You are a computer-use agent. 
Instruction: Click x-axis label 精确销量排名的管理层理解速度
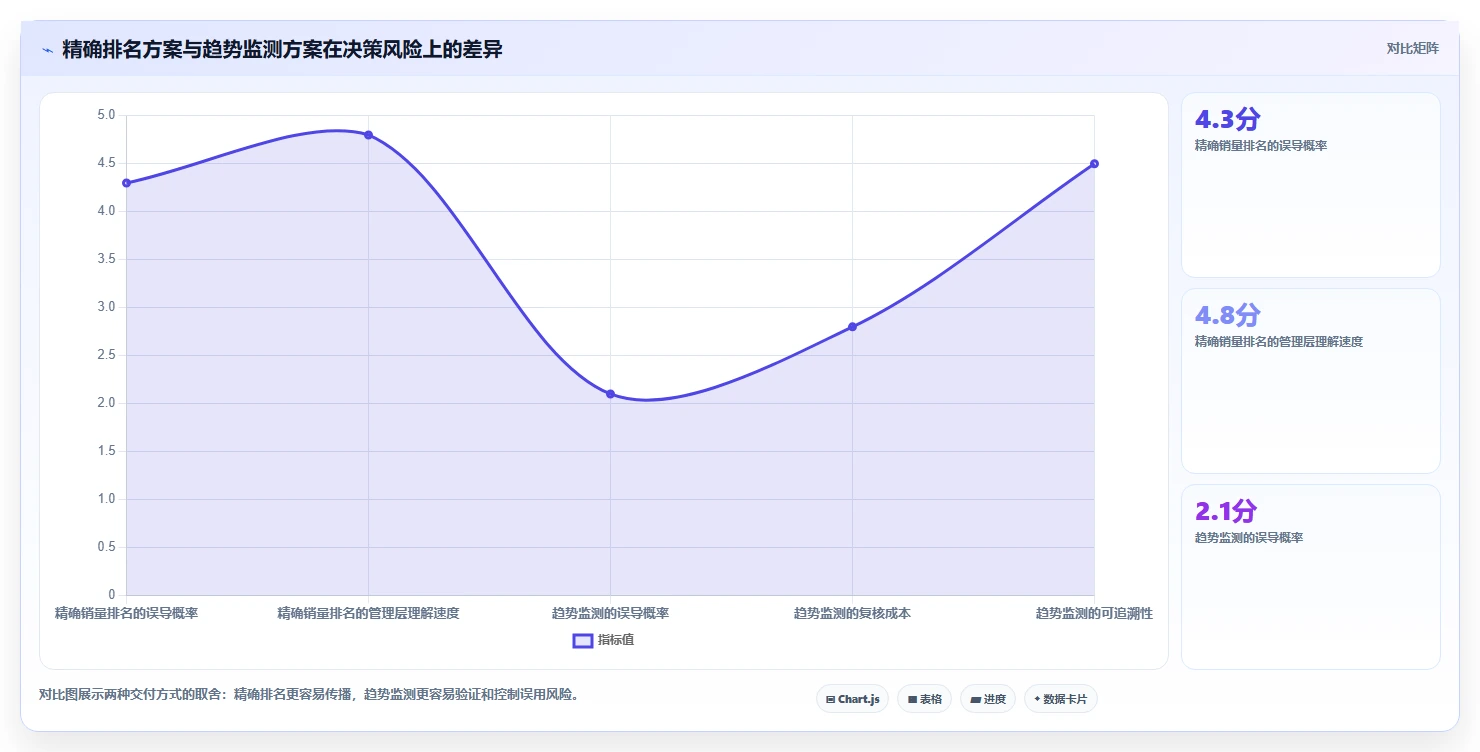(368, 613)
